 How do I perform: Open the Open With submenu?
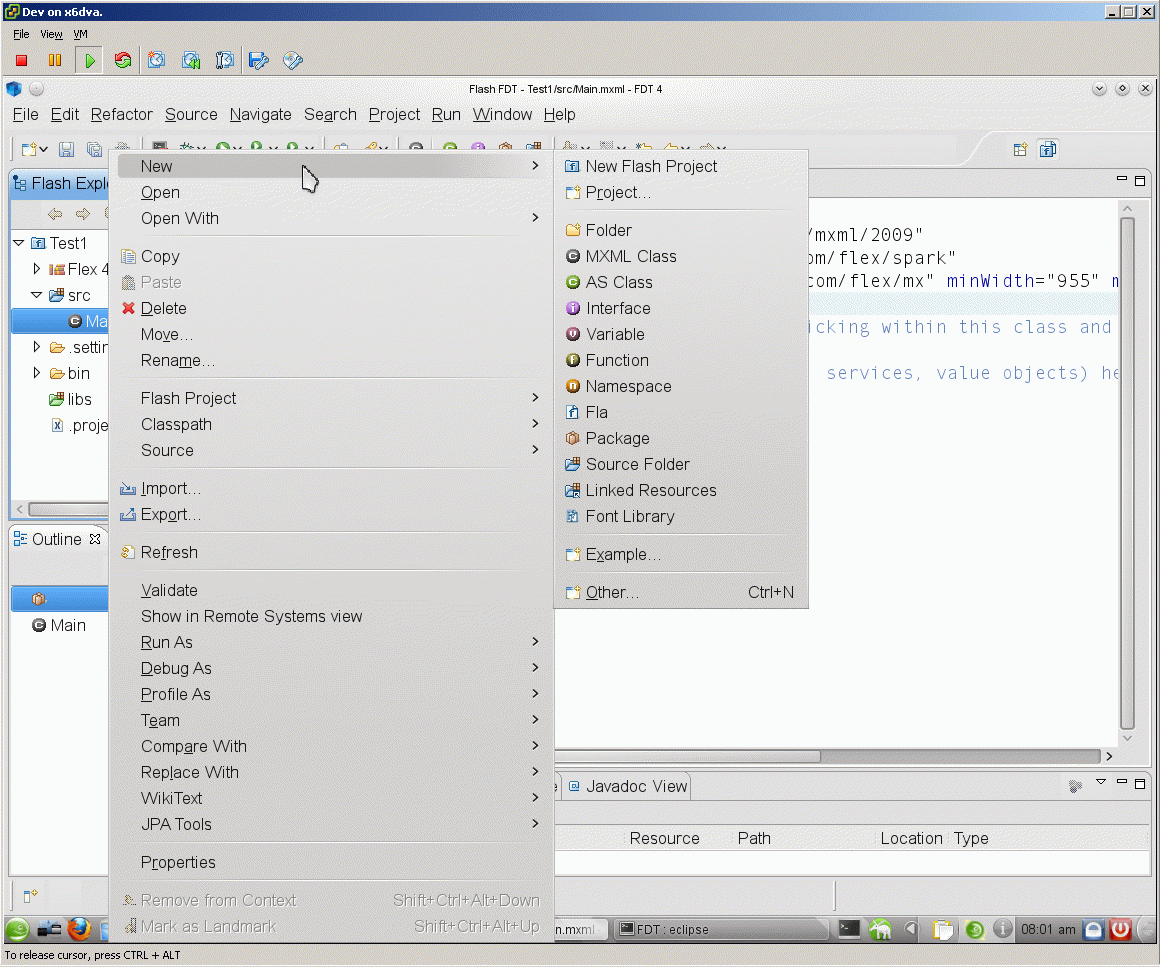coord(331,218)
